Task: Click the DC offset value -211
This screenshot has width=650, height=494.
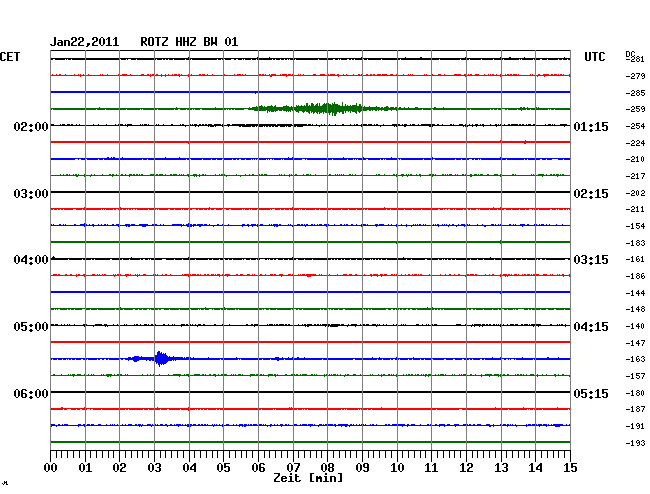Action: (635, 209)
